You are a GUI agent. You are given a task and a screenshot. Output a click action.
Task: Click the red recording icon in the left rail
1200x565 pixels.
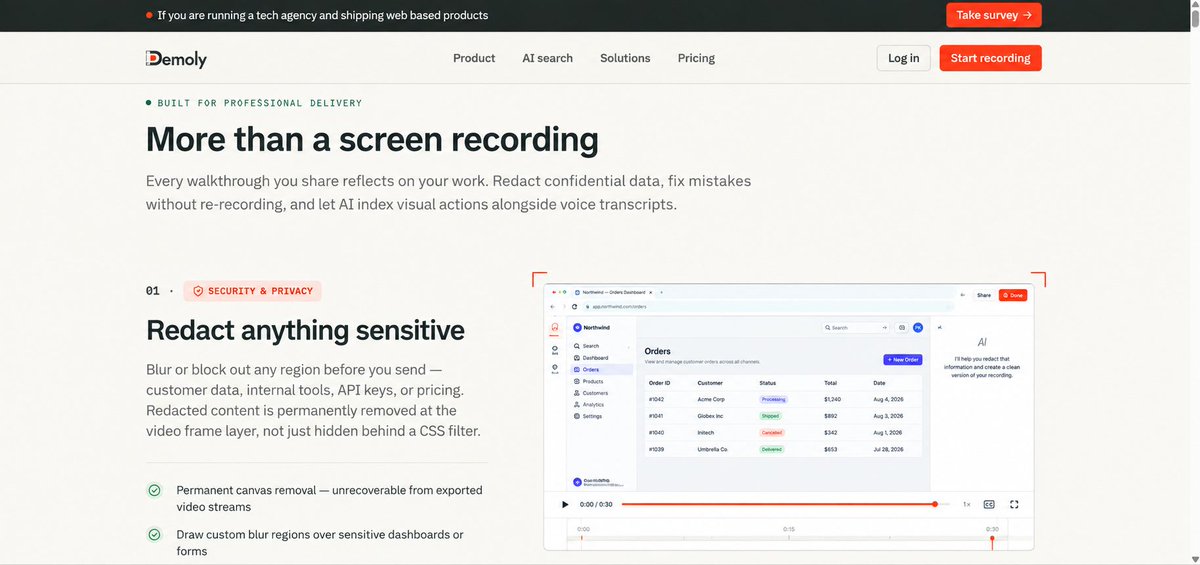pyautogui.click(x=555, y=328)
